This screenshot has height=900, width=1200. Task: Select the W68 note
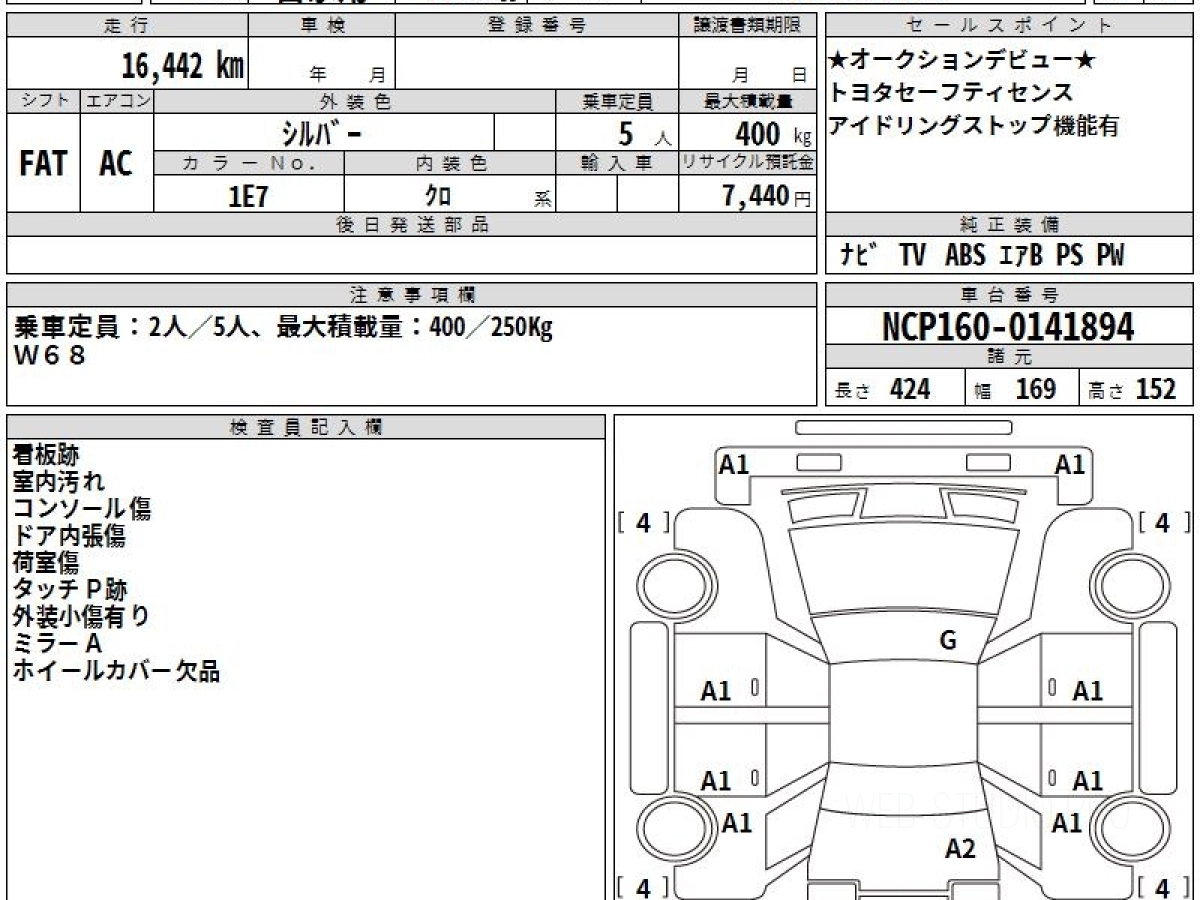point(49,354)
